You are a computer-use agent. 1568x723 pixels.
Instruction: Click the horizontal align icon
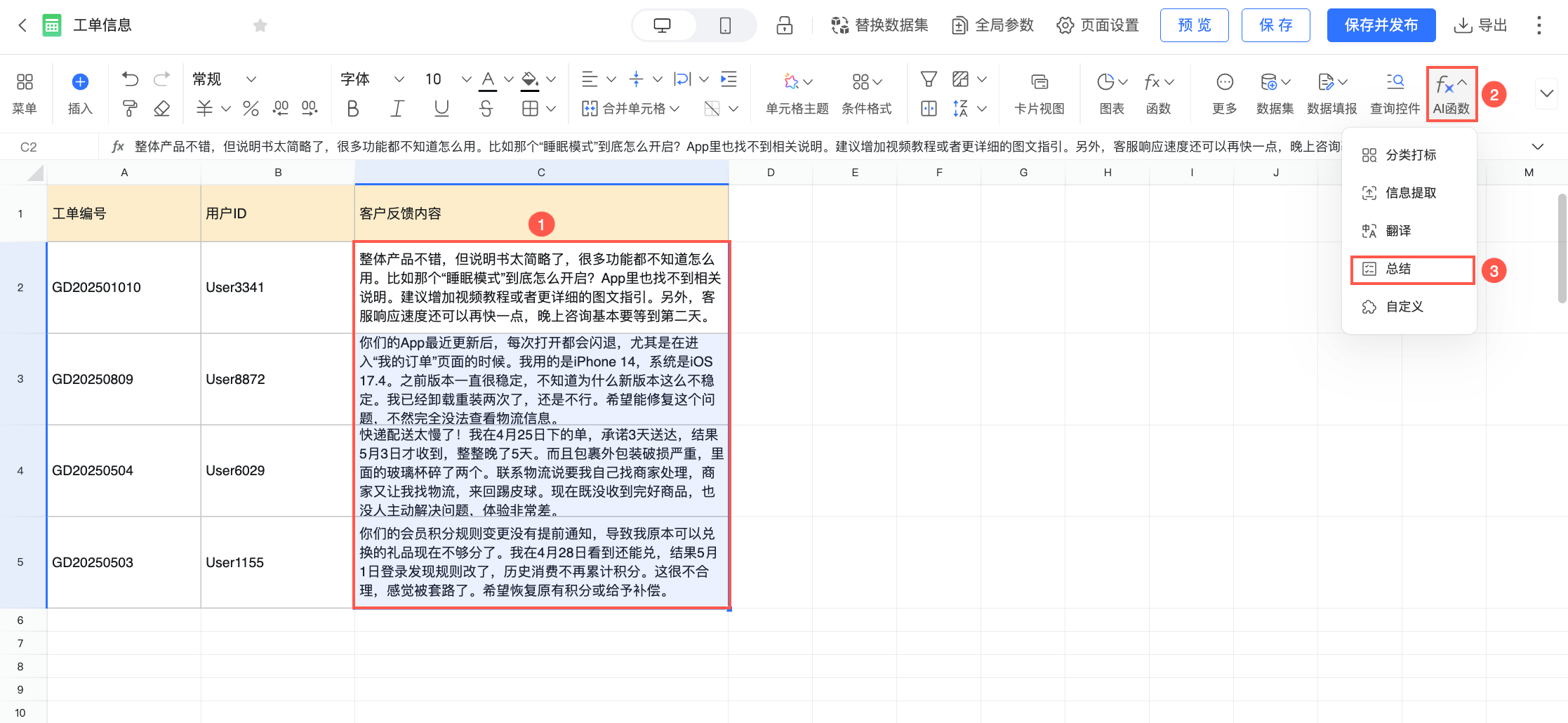tap(590, 79)
